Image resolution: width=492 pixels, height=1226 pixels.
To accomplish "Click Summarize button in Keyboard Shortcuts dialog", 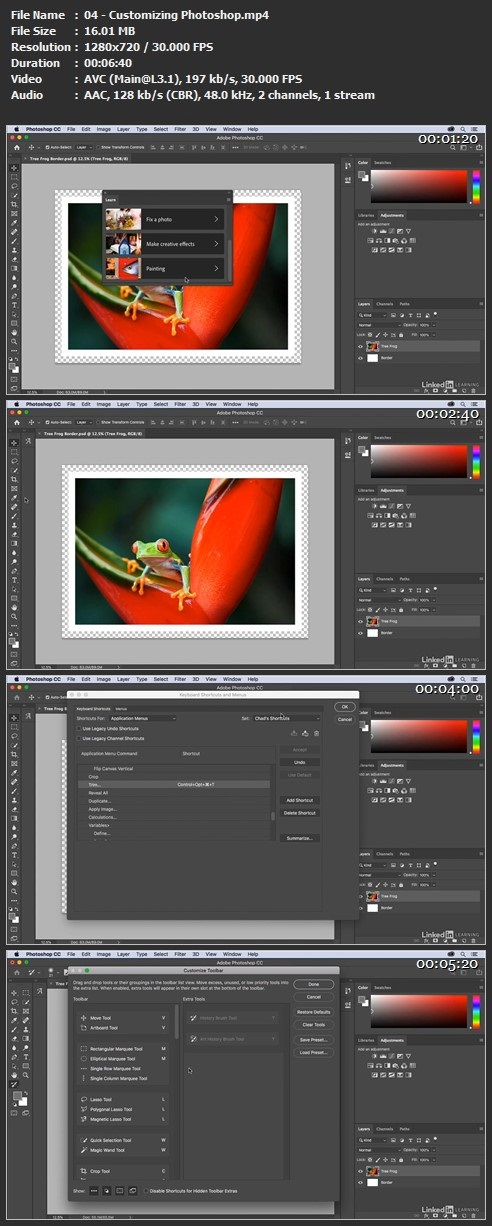I will 299,837.
